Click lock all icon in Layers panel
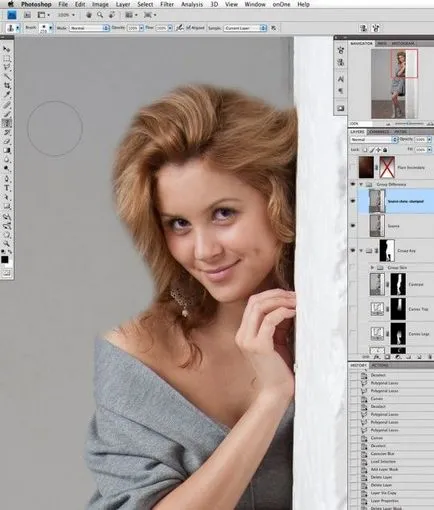The height and width of the screenshot is (510, 434). tap(385, 150)
